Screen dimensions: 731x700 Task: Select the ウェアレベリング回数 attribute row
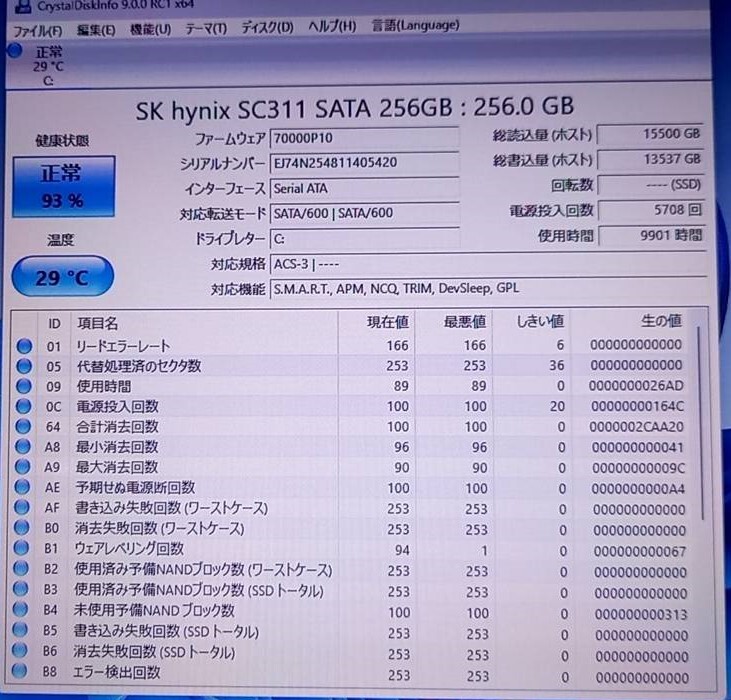coord(352,550)
